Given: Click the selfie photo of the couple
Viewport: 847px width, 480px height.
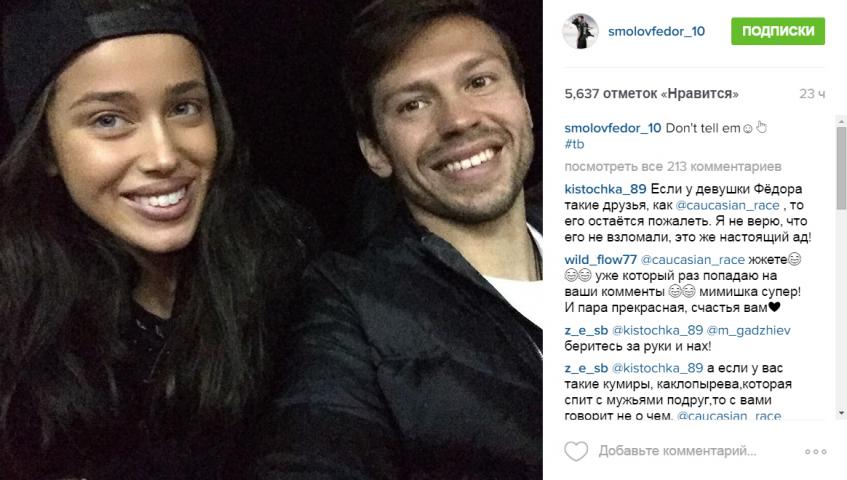Looking at the screenshot, I should pos(271,240).
